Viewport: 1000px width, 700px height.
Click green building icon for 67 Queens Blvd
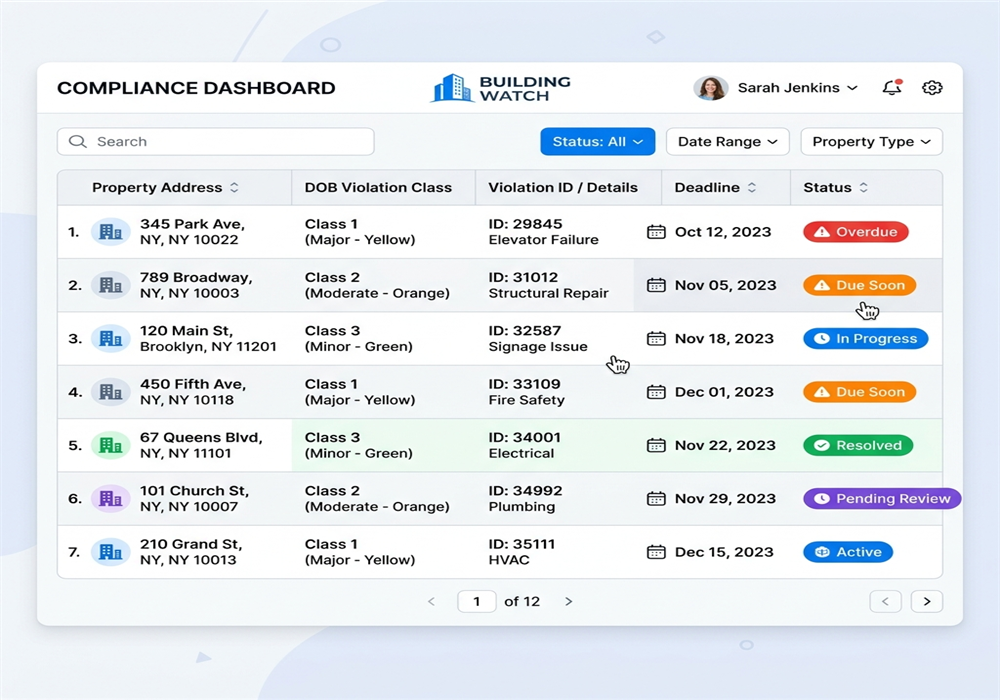coord(110,445)
